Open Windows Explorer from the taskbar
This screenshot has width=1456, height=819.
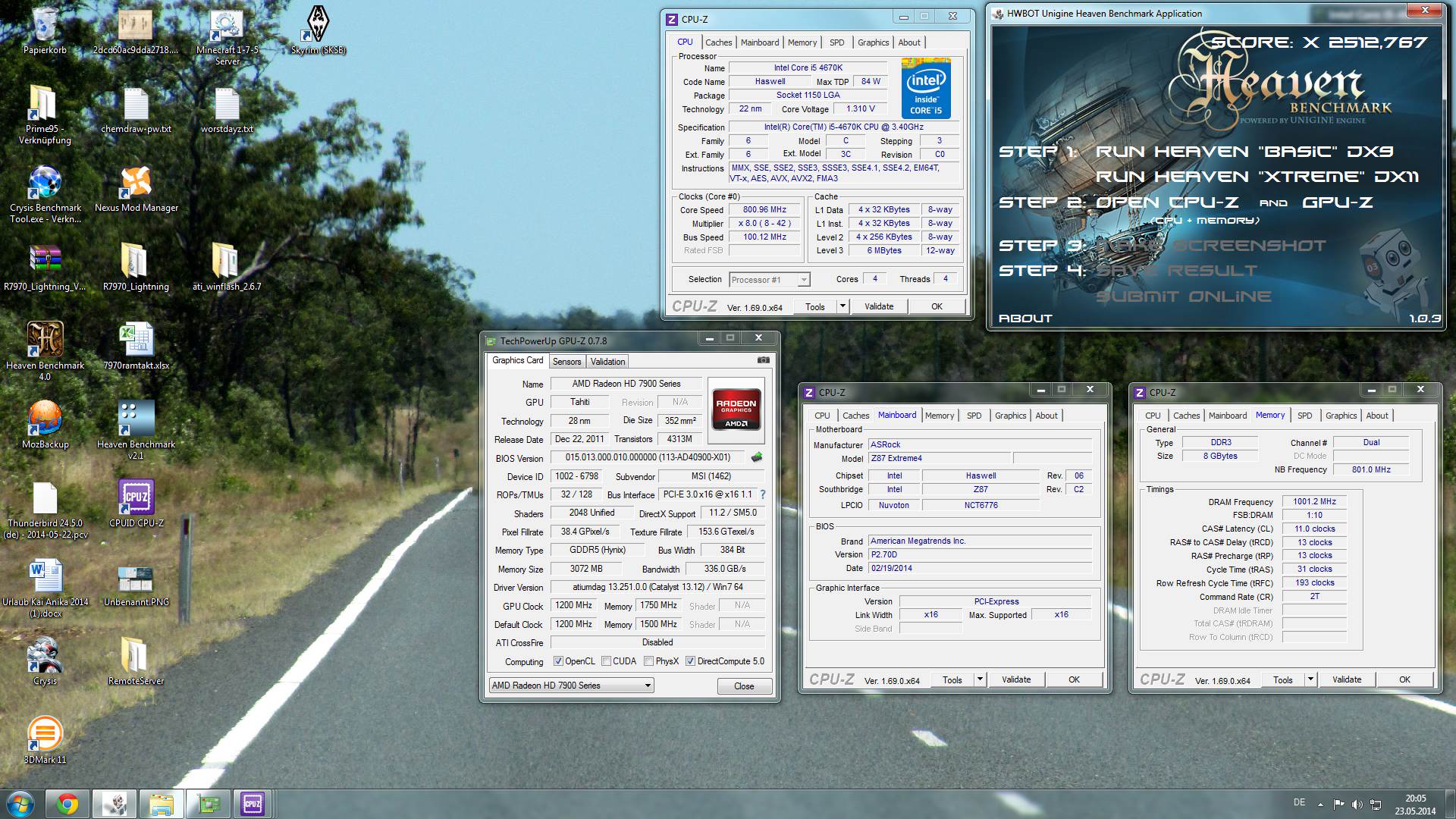[161, 804]
